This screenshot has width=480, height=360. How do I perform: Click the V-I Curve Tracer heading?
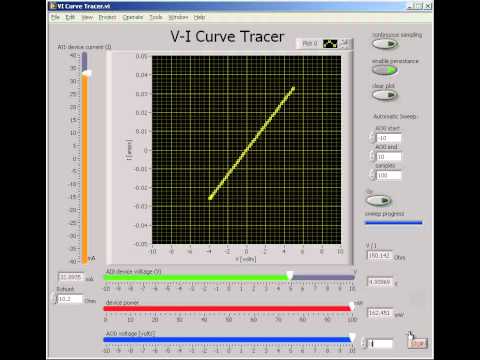(227, 36)
